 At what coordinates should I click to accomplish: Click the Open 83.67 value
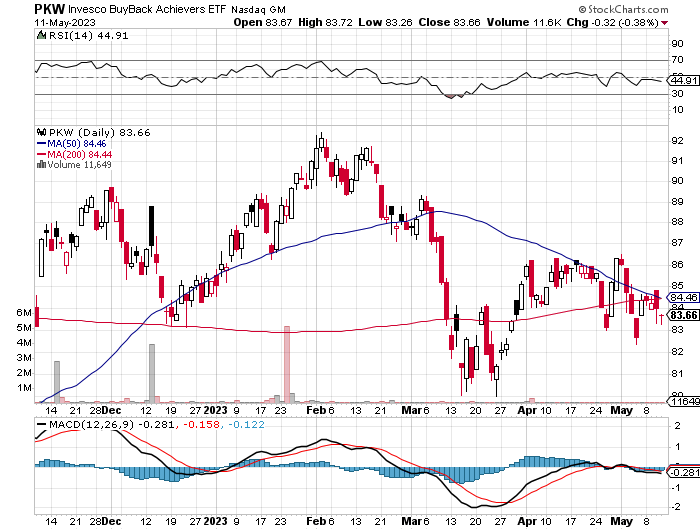click(262, 22)
